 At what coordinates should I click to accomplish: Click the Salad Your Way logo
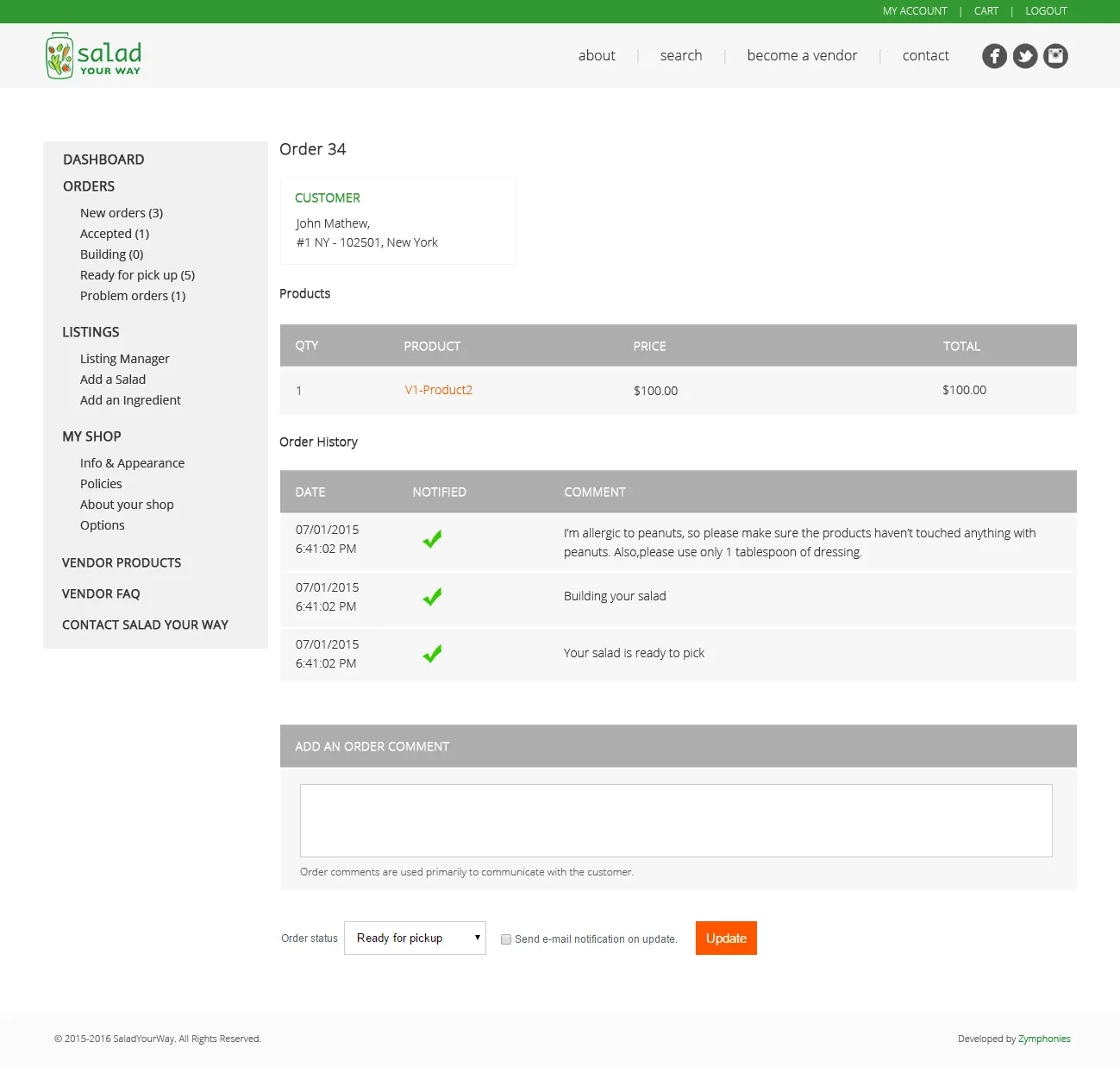(94, 55)
